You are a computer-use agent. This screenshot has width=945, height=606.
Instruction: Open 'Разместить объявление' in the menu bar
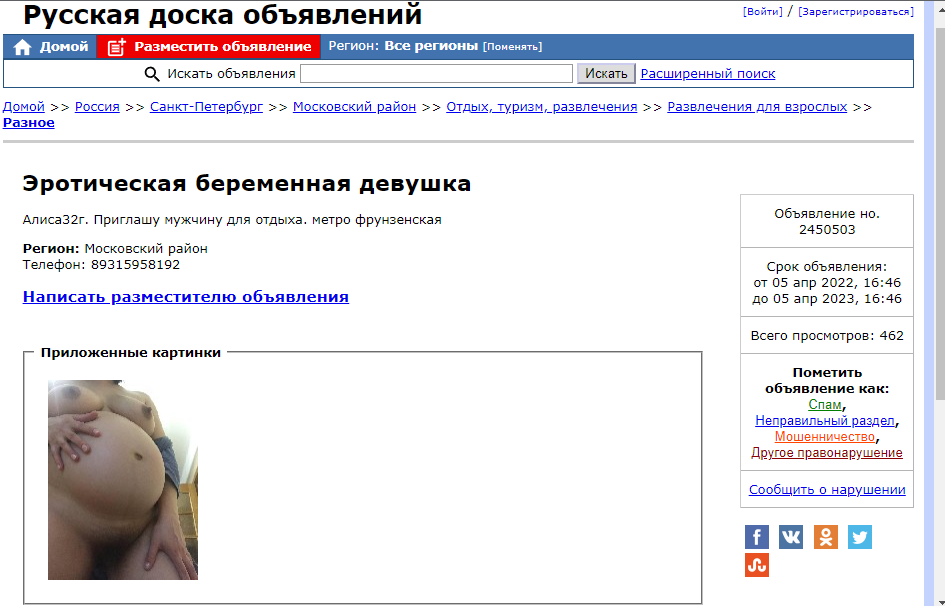222,47
